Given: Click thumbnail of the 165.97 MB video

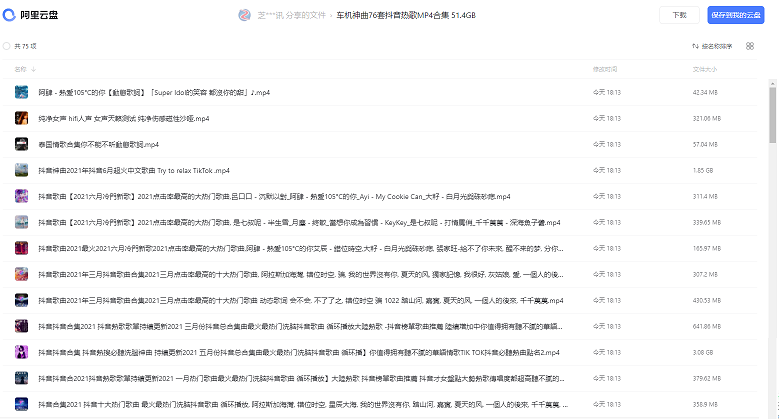Looking at the screenshot, I should tap(21, 248).
